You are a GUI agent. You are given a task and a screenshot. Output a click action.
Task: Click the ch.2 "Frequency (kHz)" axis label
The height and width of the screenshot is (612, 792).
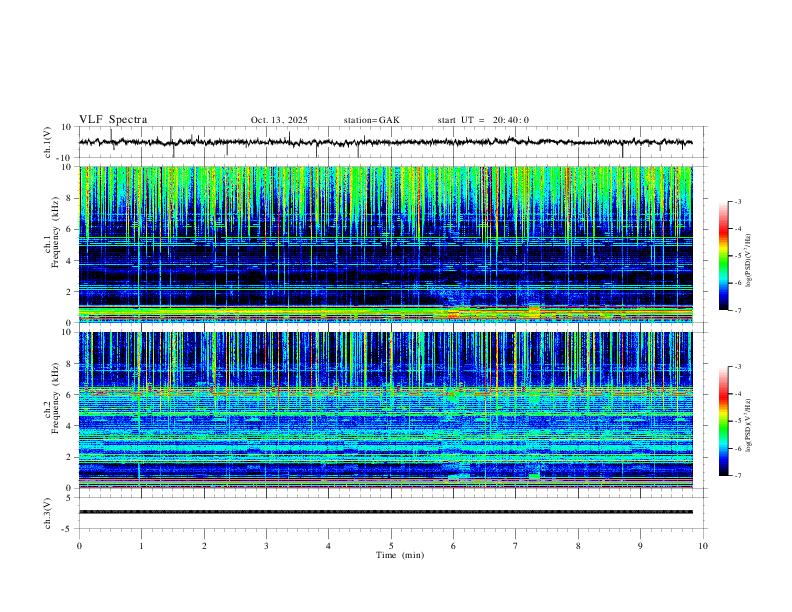point(55,398)
